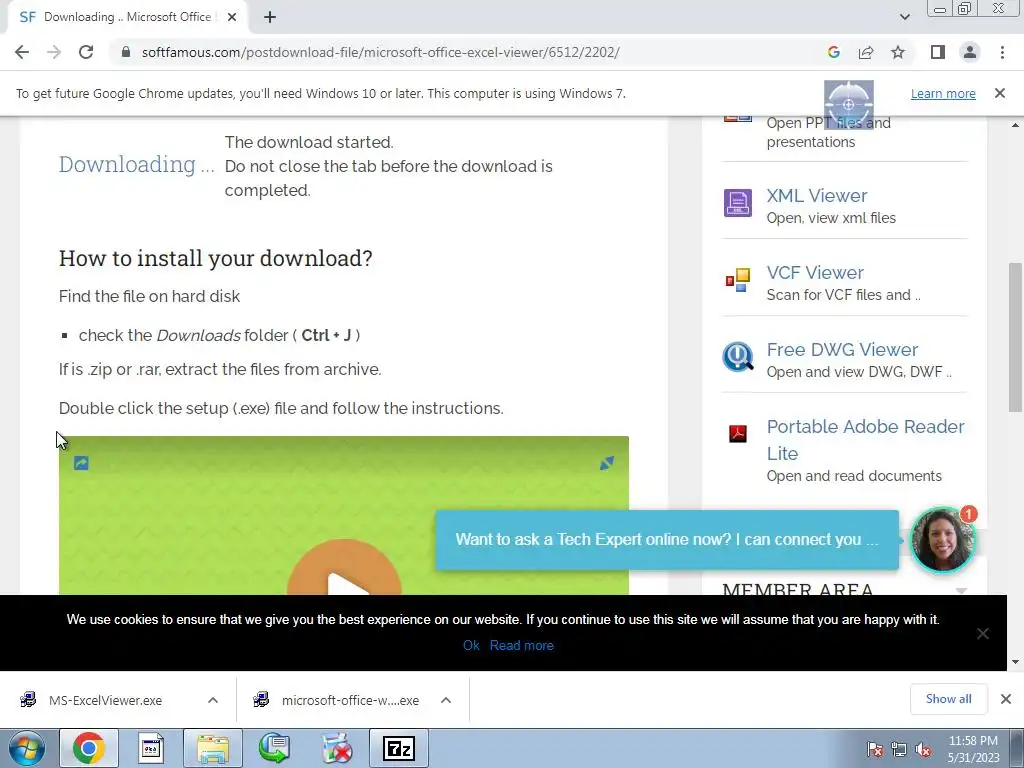Open the 7-Zip taskbar icon
The width and height of the screenshot is (1024, 768).
point(398,748)
